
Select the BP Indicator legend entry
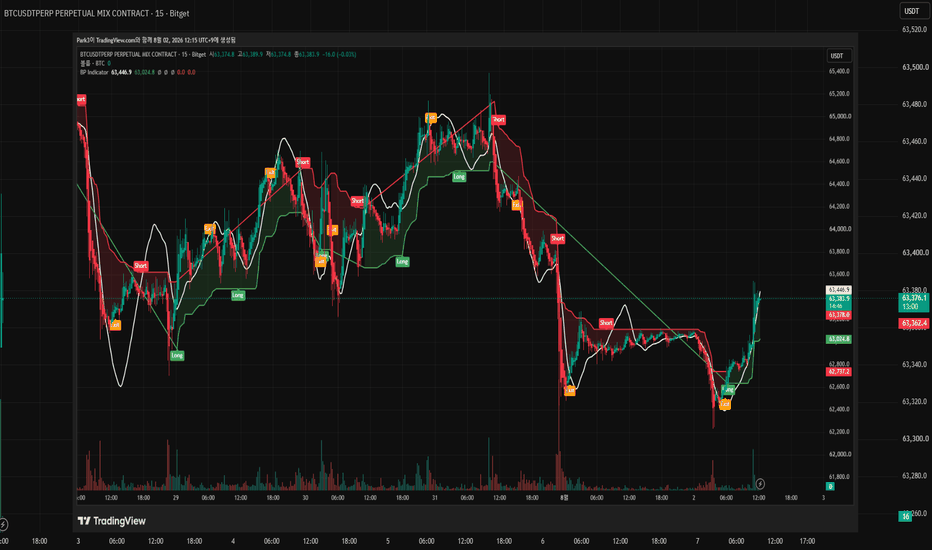[95, 72]
